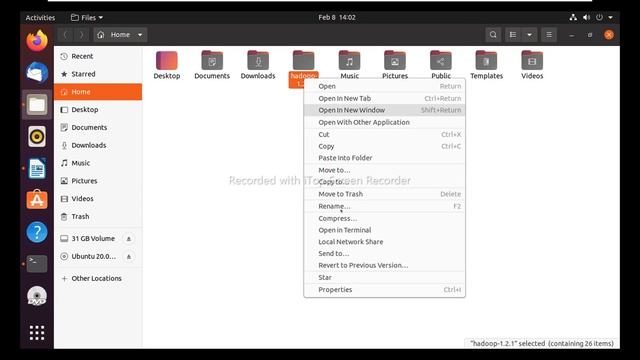
Task: Choose Open In New Tab
Action: [x=384, y=98]
